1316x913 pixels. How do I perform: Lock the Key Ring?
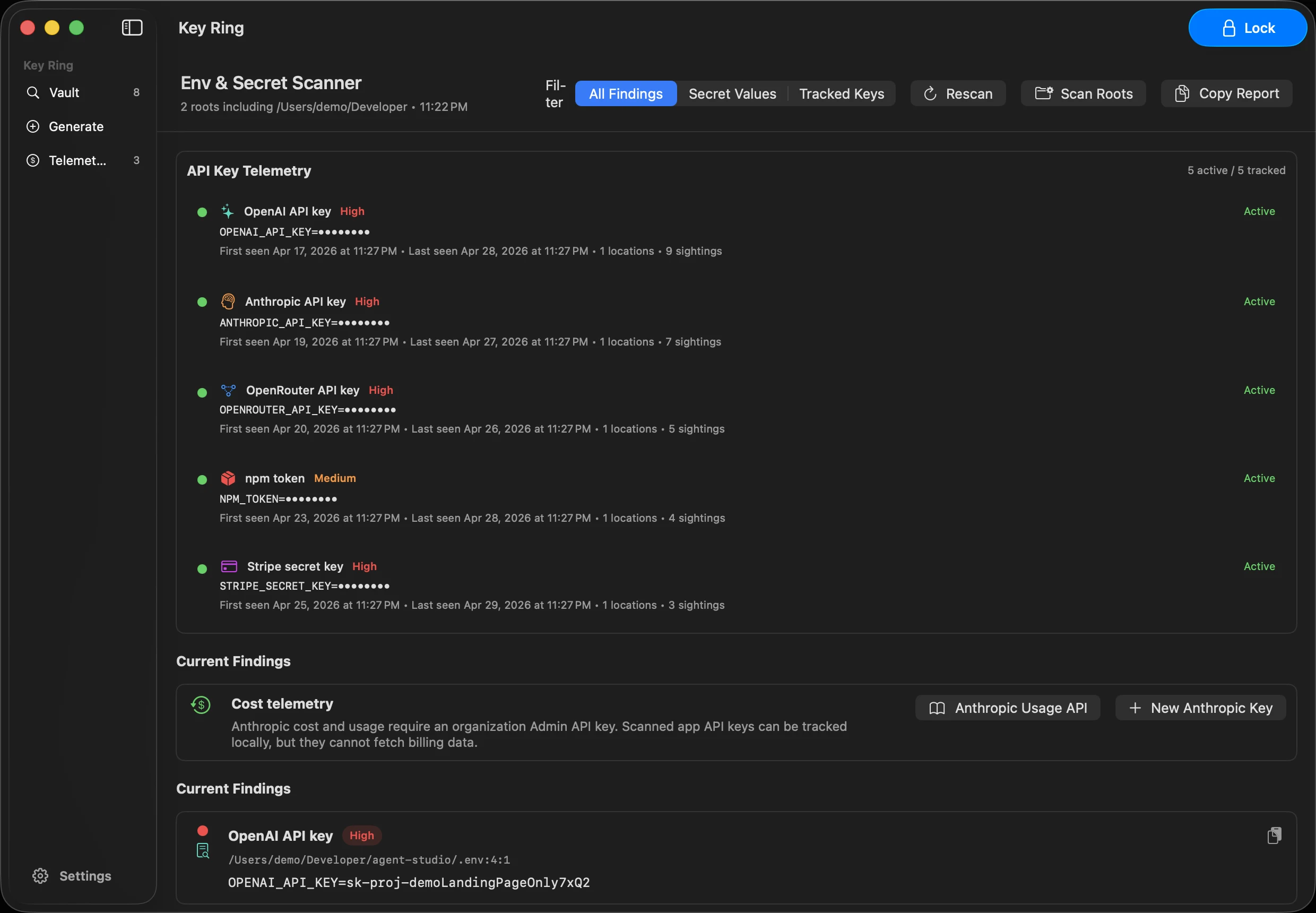[1248, 28]
